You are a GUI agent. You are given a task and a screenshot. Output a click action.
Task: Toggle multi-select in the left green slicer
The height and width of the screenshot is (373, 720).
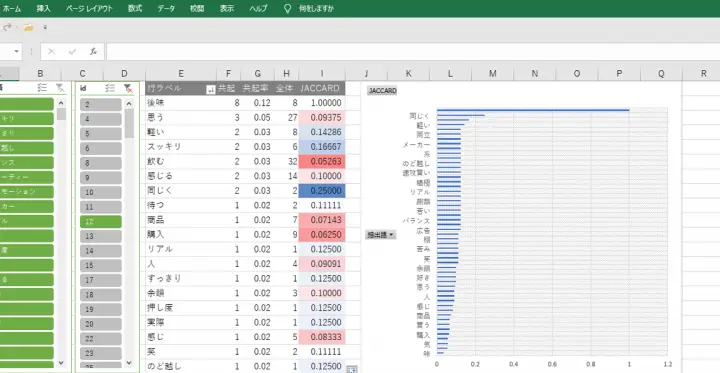[x=42, y=88]
